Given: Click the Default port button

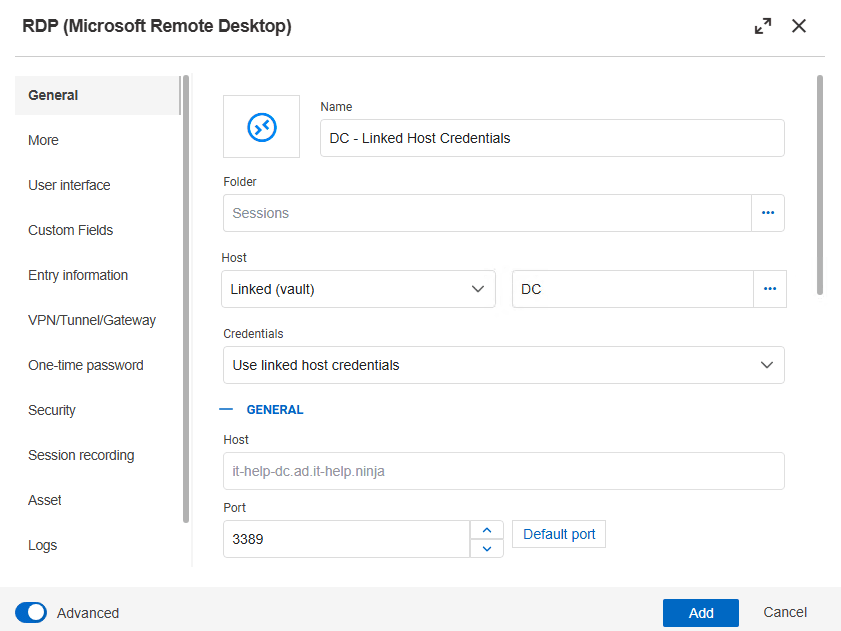Looking at the screenshot, I should tap(559, 534).
